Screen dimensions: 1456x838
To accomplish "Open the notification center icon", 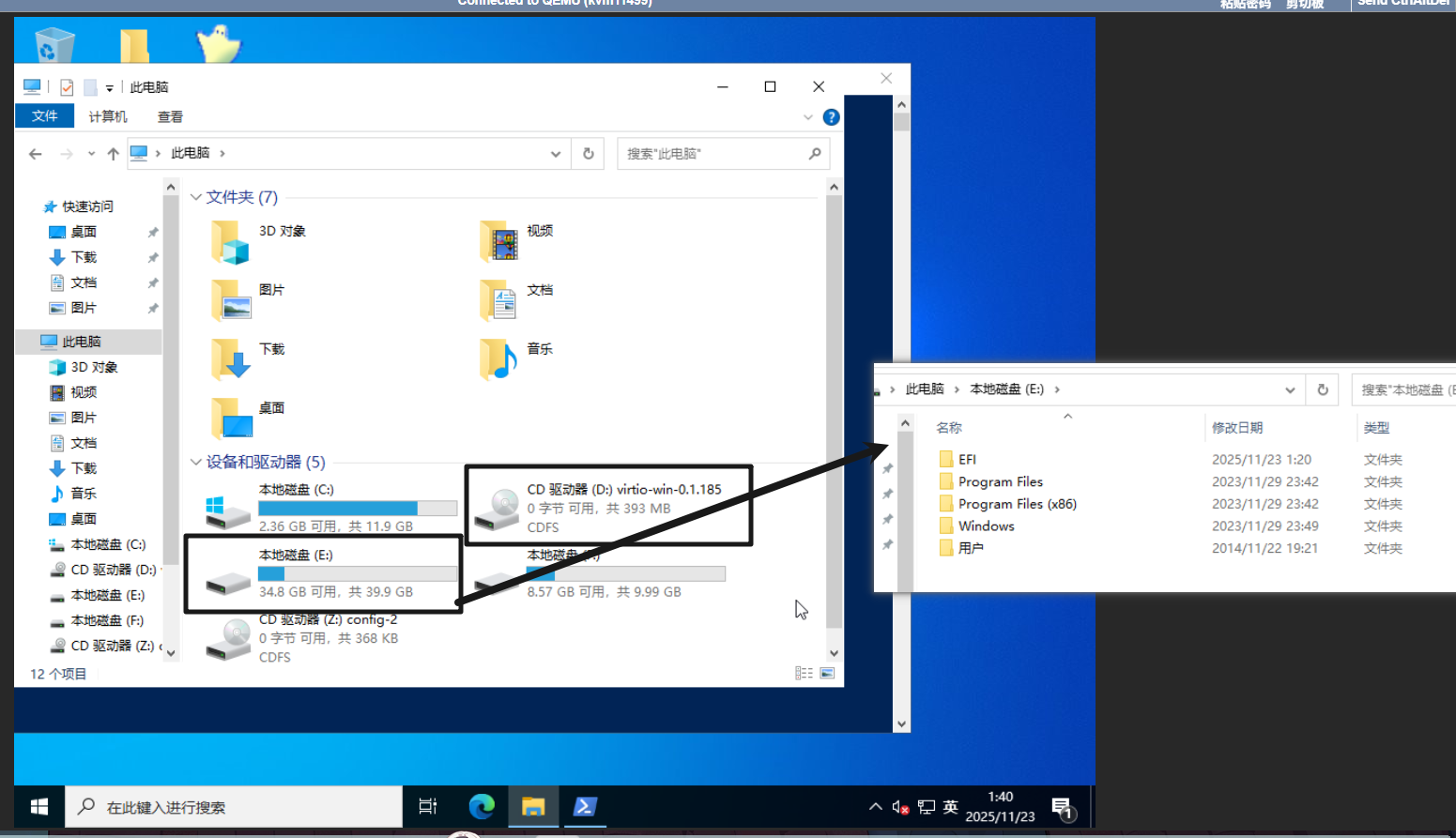I will 1062,807.
